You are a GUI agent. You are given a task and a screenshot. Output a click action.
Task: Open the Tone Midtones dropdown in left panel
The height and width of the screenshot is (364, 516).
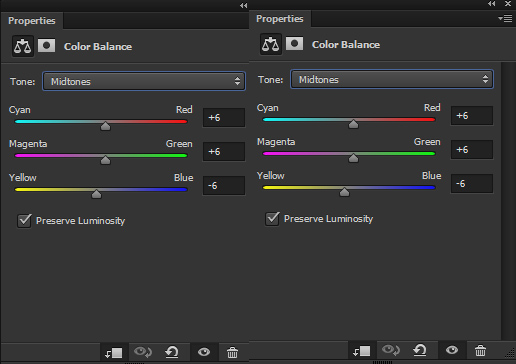(x=144, y=81)
